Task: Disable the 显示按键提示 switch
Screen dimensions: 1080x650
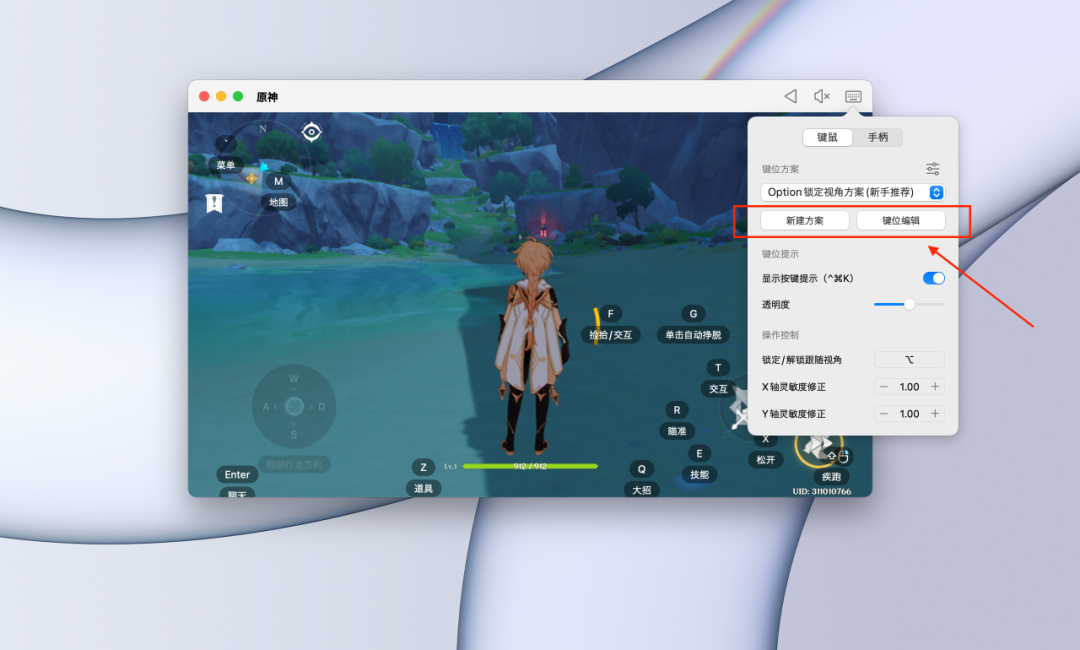Action: click(x=933, y=278)
